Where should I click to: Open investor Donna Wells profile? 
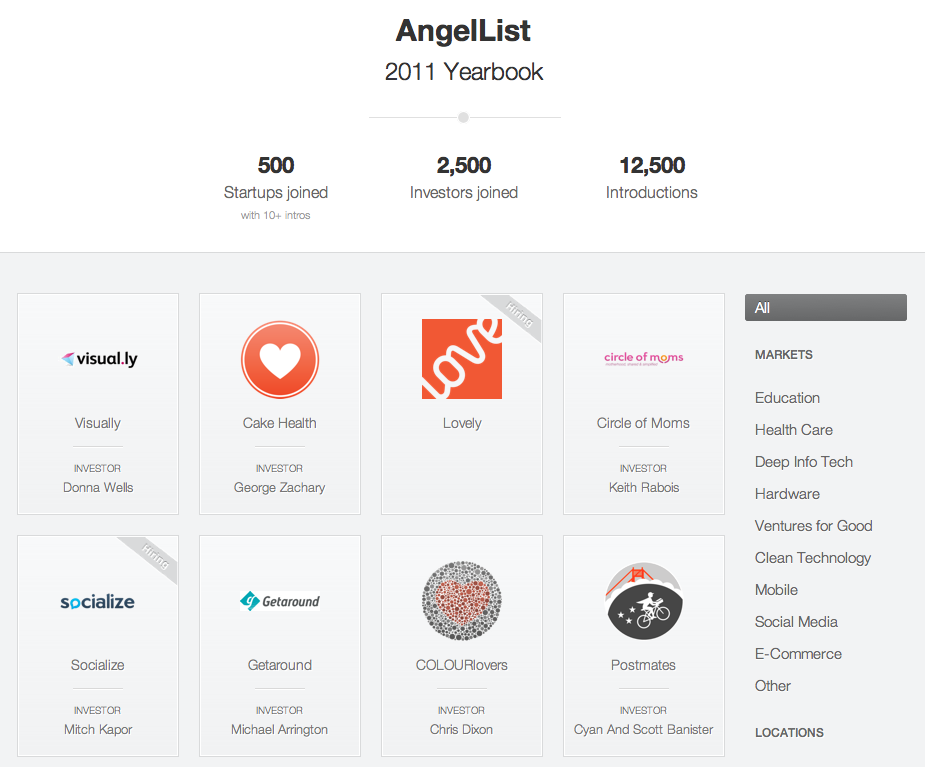coord(98,488)
